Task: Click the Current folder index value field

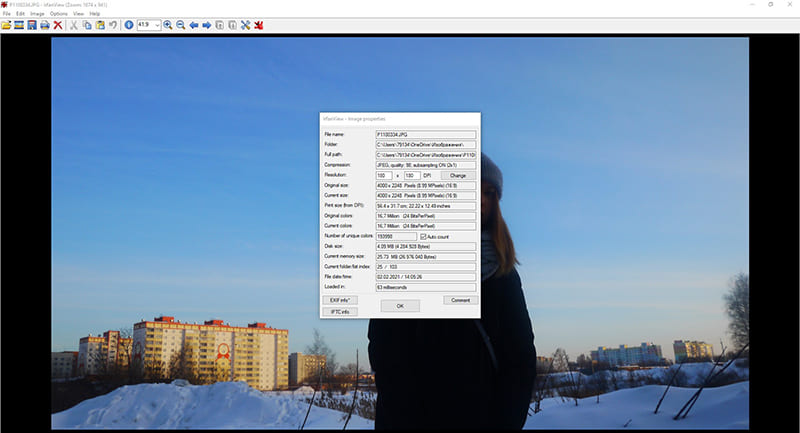Action: click(x=426, y=267)
